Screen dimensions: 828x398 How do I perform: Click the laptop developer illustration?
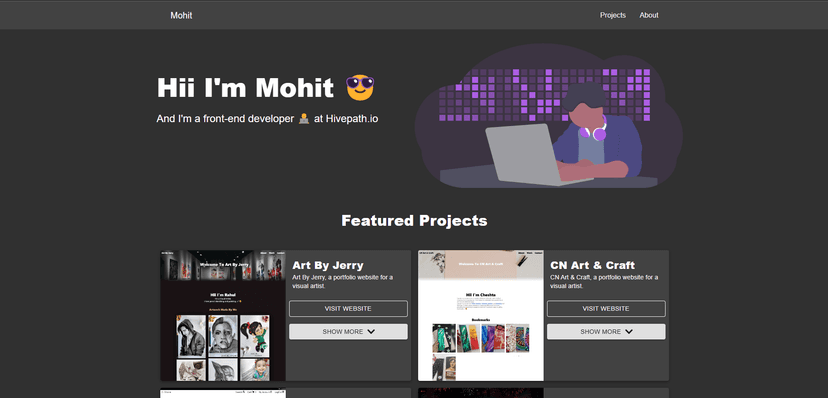[548, 116]
